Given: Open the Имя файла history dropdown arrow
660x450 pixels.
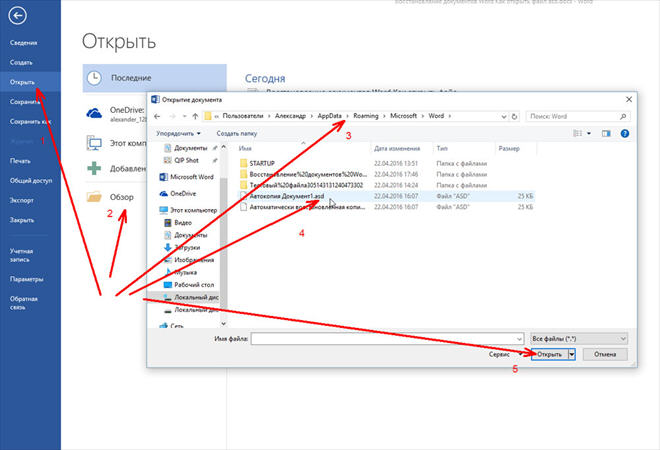Looking at the screenshot, I should point(519,338).
